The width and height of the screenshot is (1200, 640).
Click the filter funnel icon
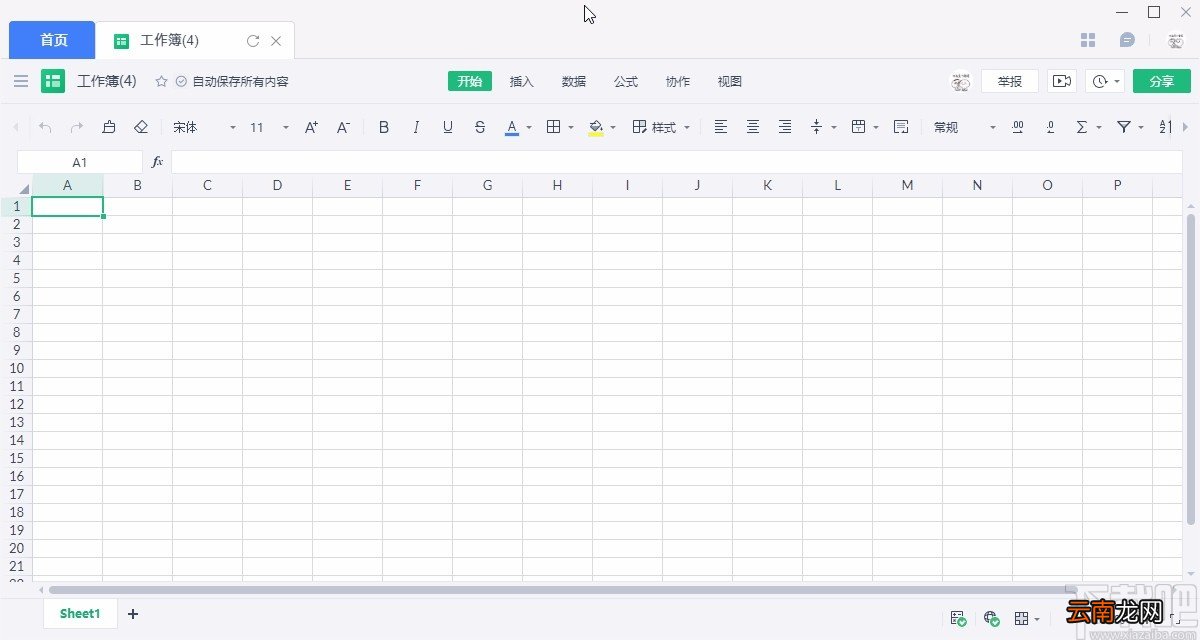pos(1124,127)
